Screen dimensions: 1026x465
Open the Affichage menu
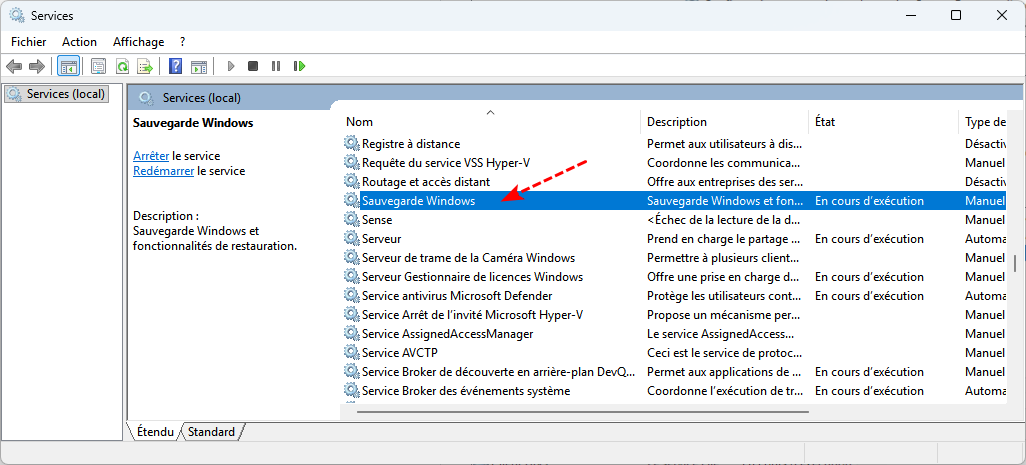click(x=139, y=42)
